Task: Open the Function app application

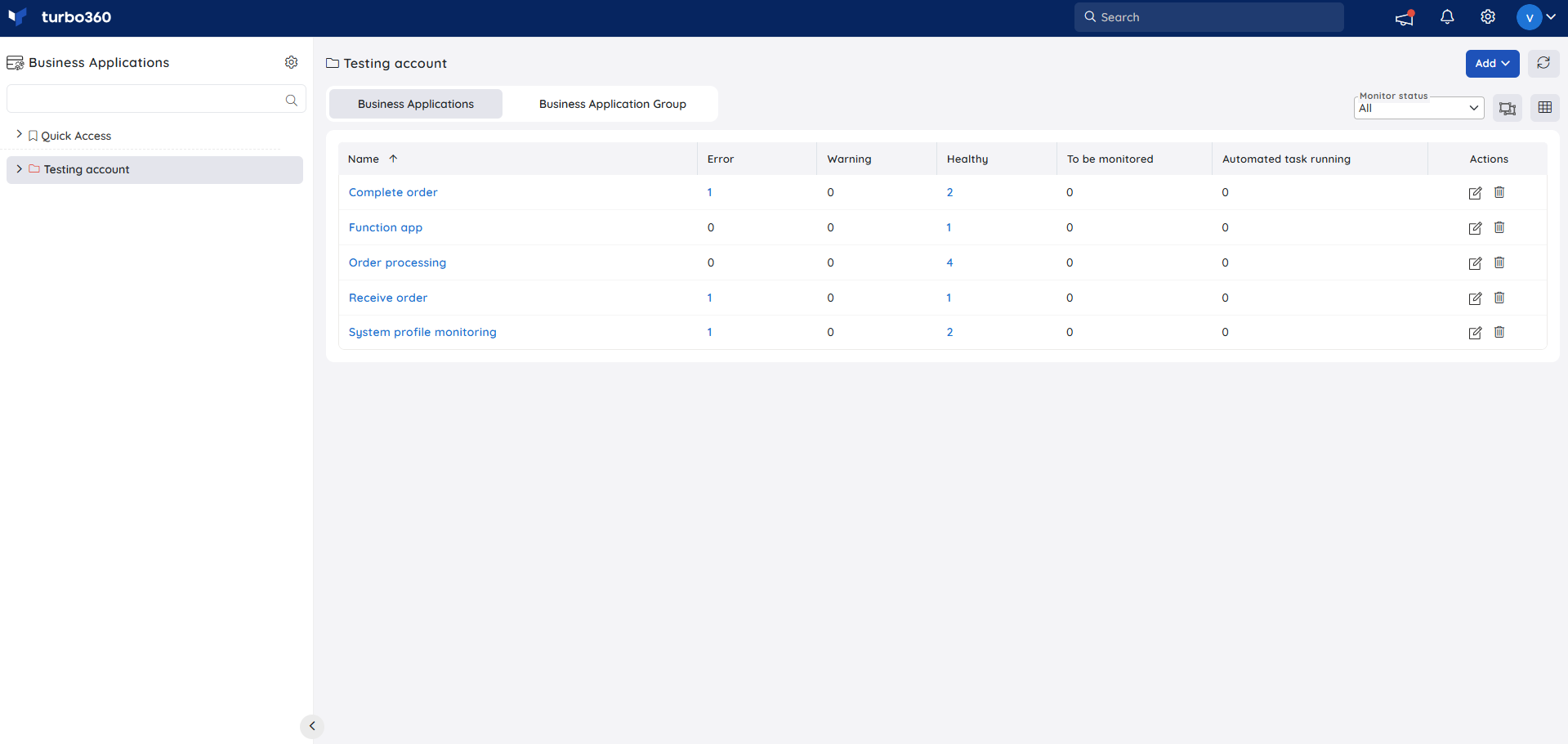Action: (x=386, y=227)
